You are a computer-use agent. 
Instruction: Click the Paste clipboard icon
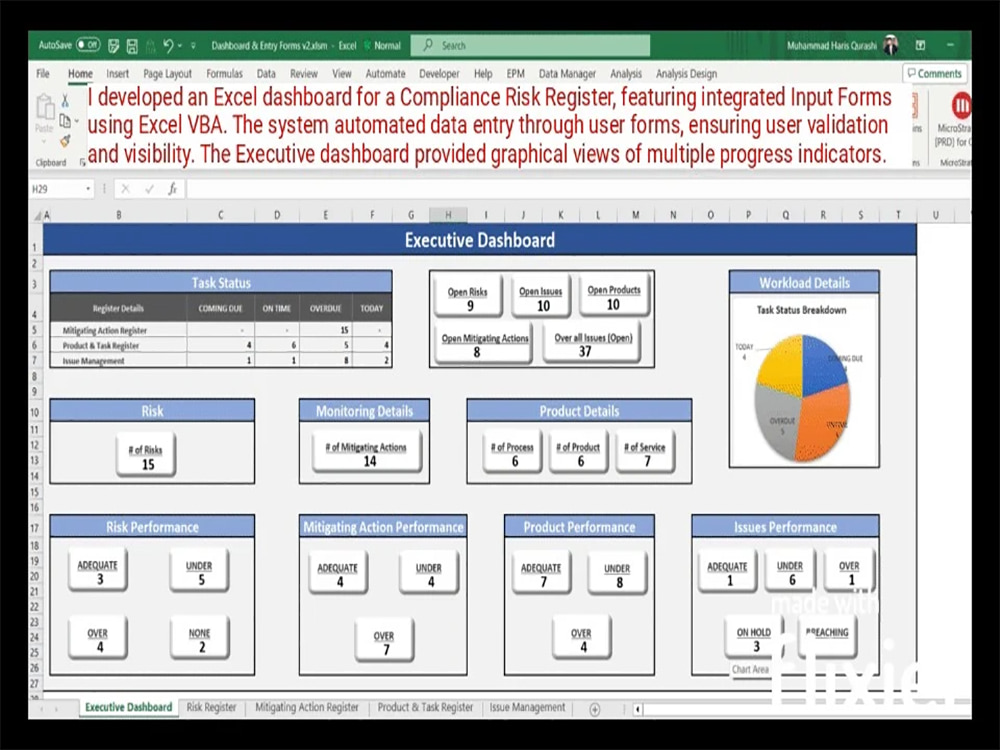tap(45, 107)
